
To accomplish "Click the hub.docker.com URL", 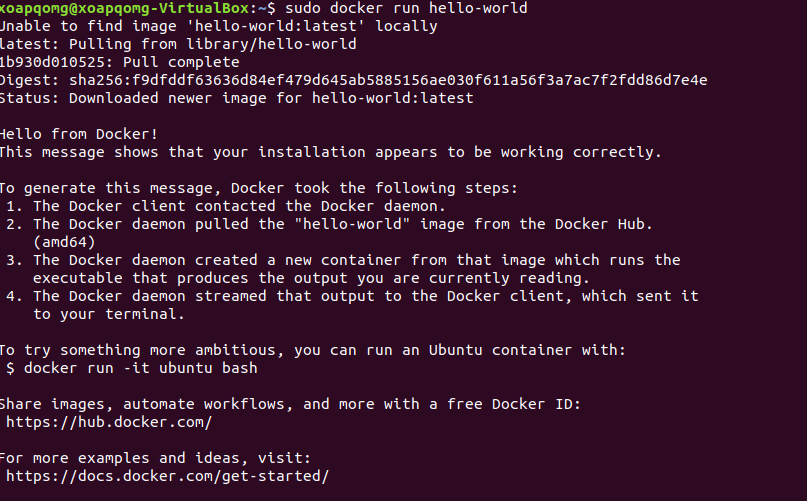I will (x=109, y=422).
